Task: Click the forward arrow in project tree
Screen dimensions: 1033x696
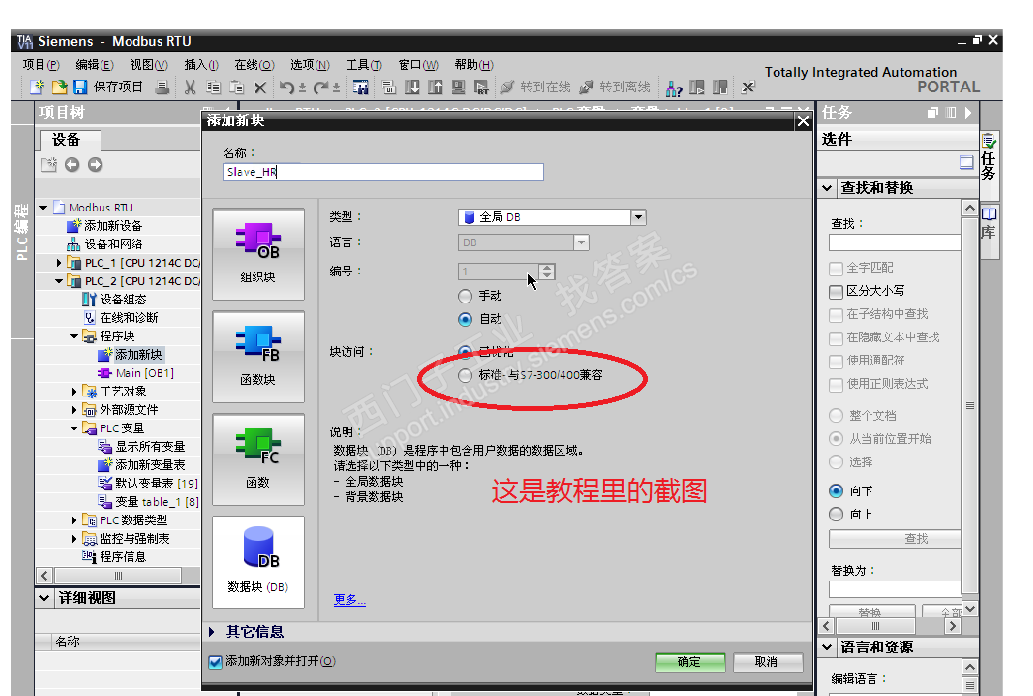Action: 95,165
